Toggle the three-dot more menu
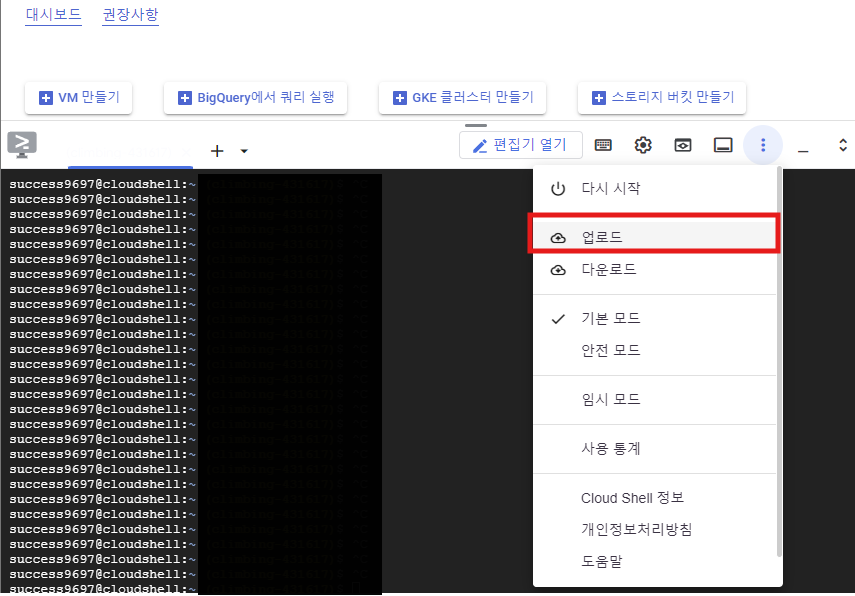This screenshot has width=855, height=596. (x=763, y=145)
